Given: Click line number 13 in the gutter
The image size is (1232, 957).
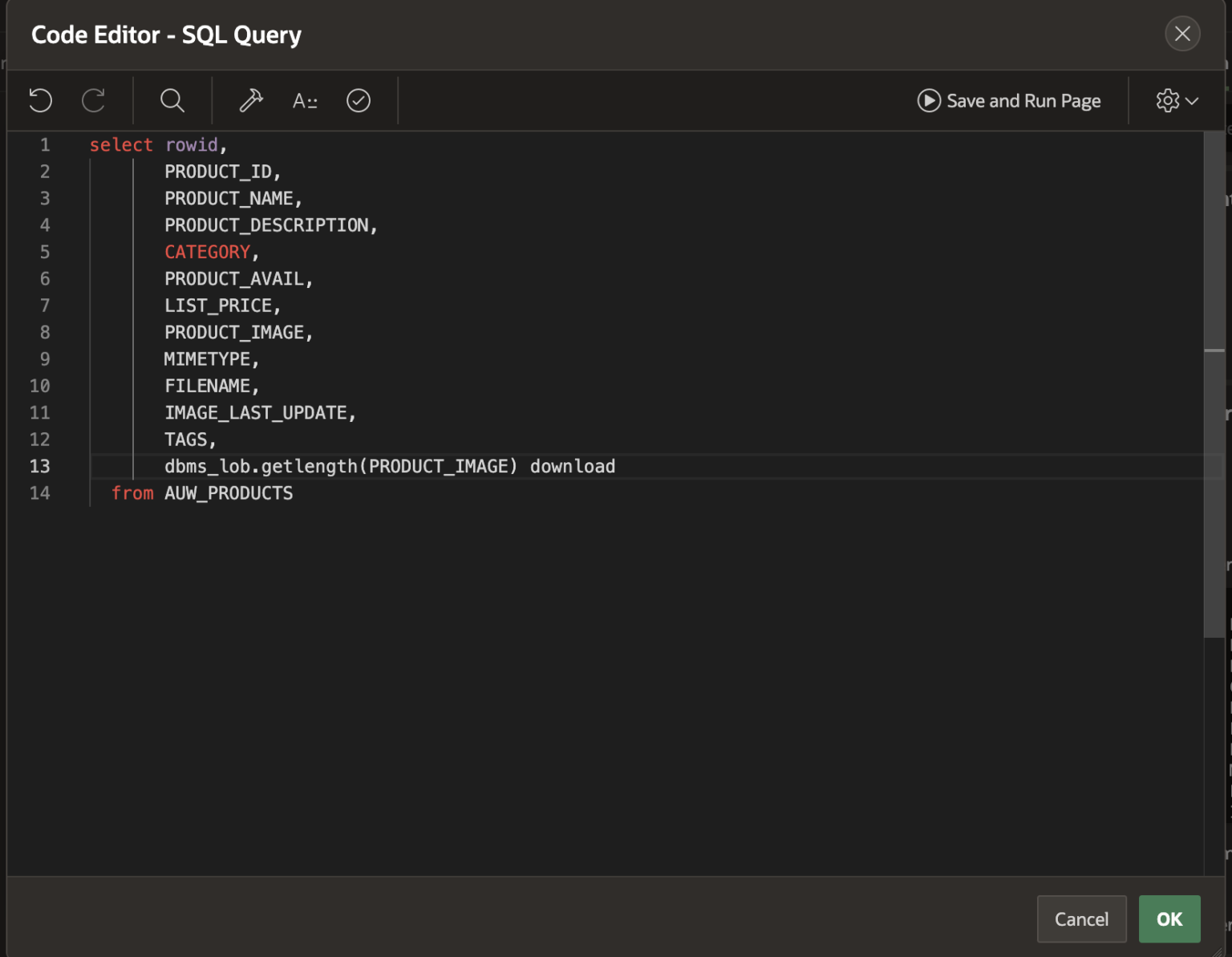Looking at the screenshot, I should pos(39,466).
